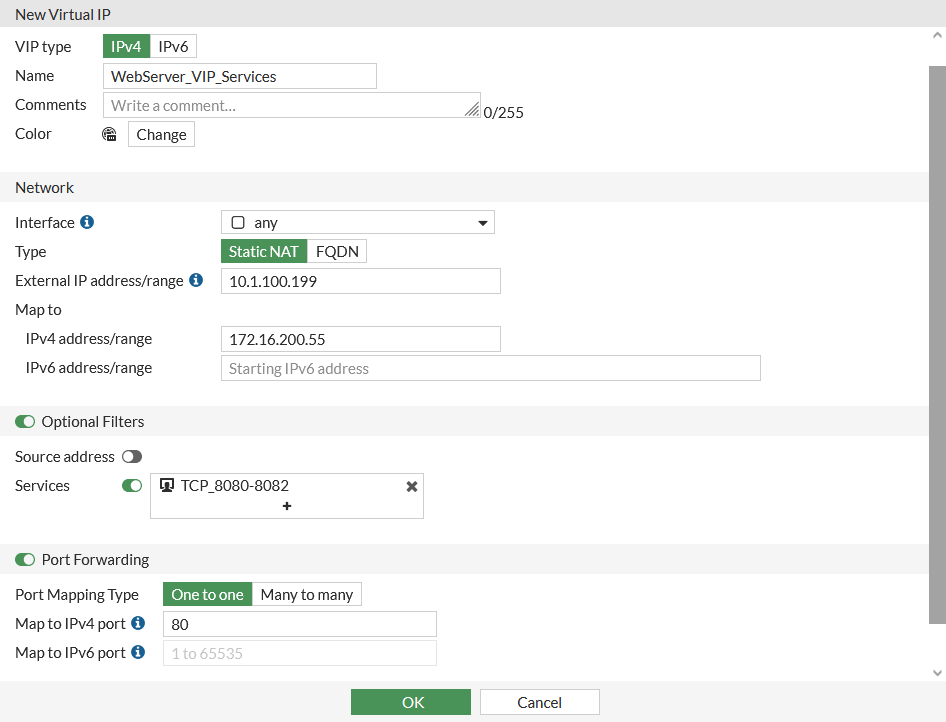946x722 pixels.
Task: Remove the TCP_8080-8082 service with the X
Action: point(411,486)
